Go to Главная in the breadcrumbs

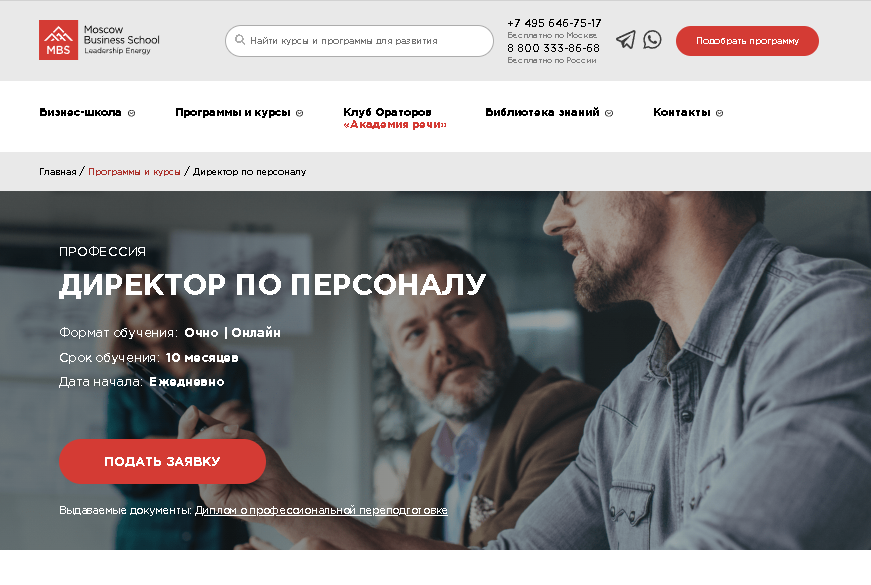tap(58, 172)
